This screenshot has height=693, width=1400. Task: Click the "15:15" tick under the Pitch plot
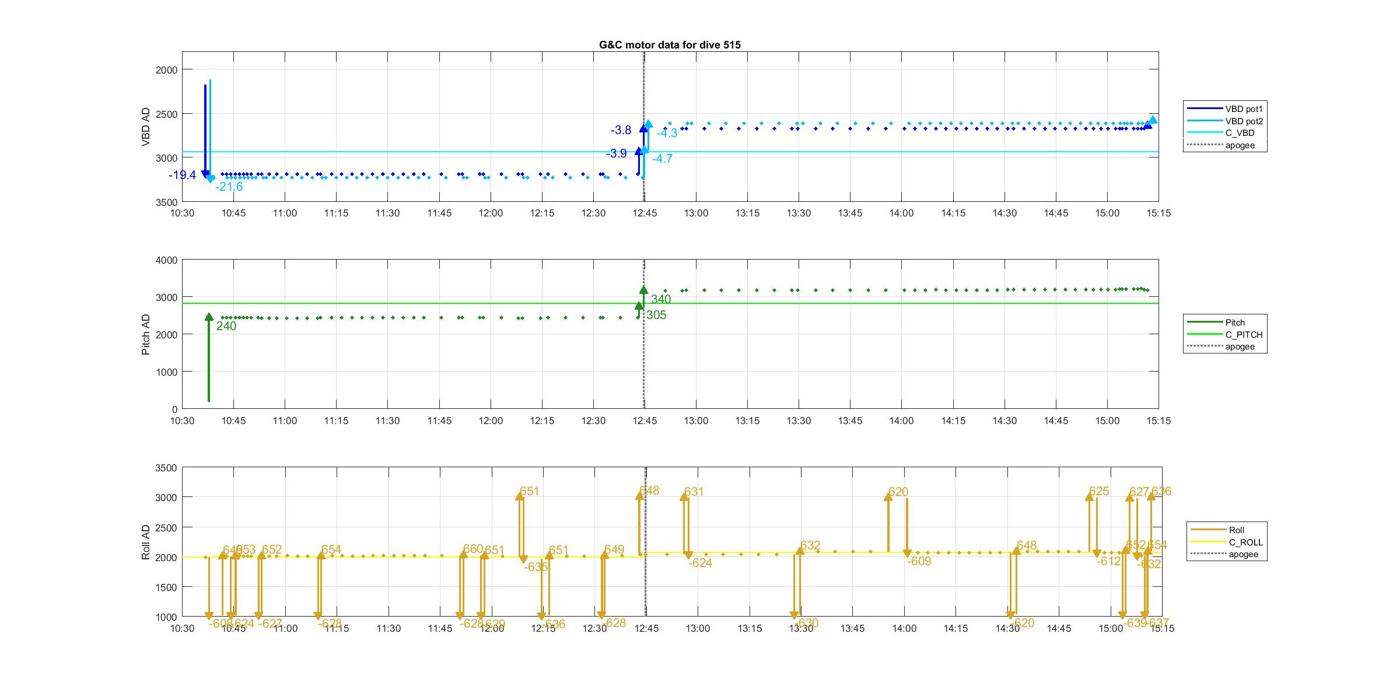pos(1158,420)
